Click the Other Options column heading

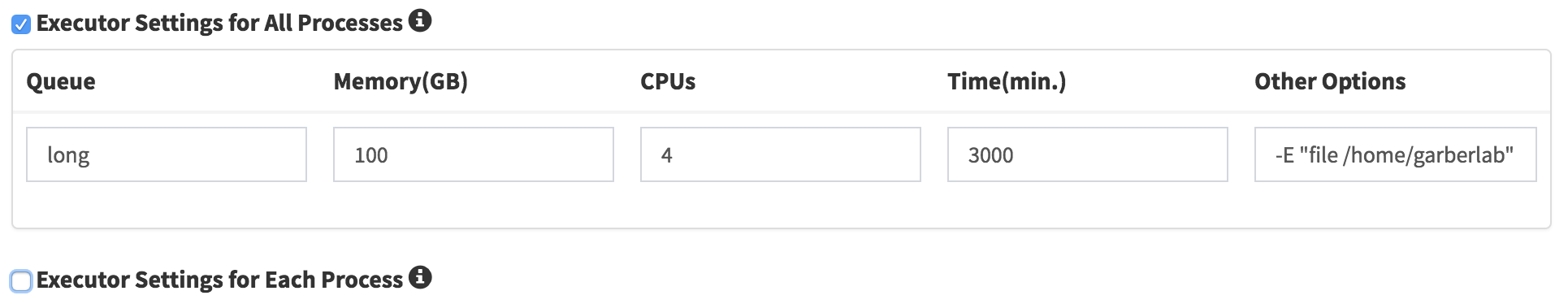[1330, 81]
